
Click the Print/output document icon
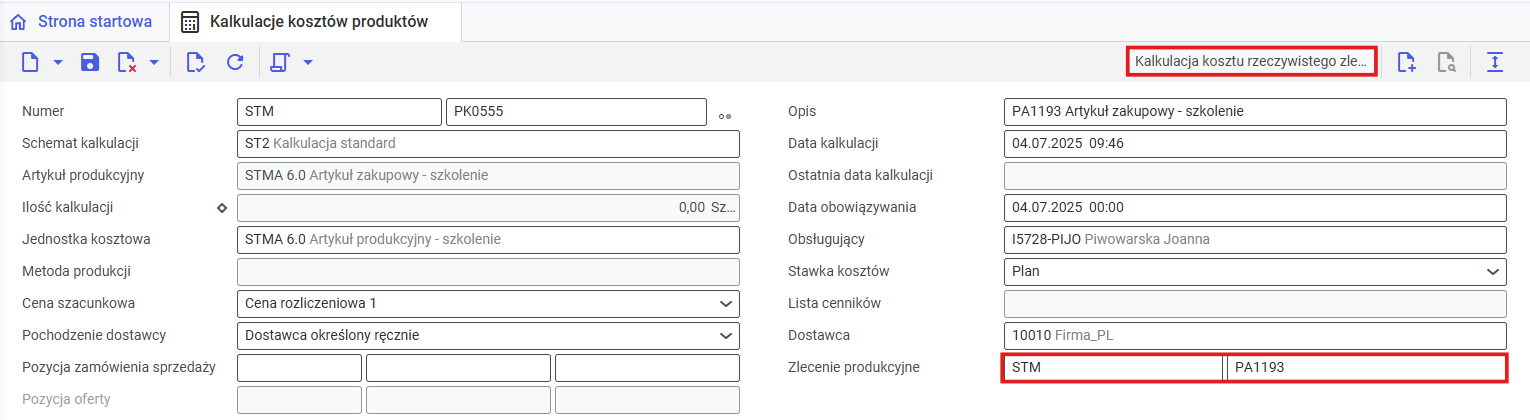pyautogui.click(x=279, y=62)
